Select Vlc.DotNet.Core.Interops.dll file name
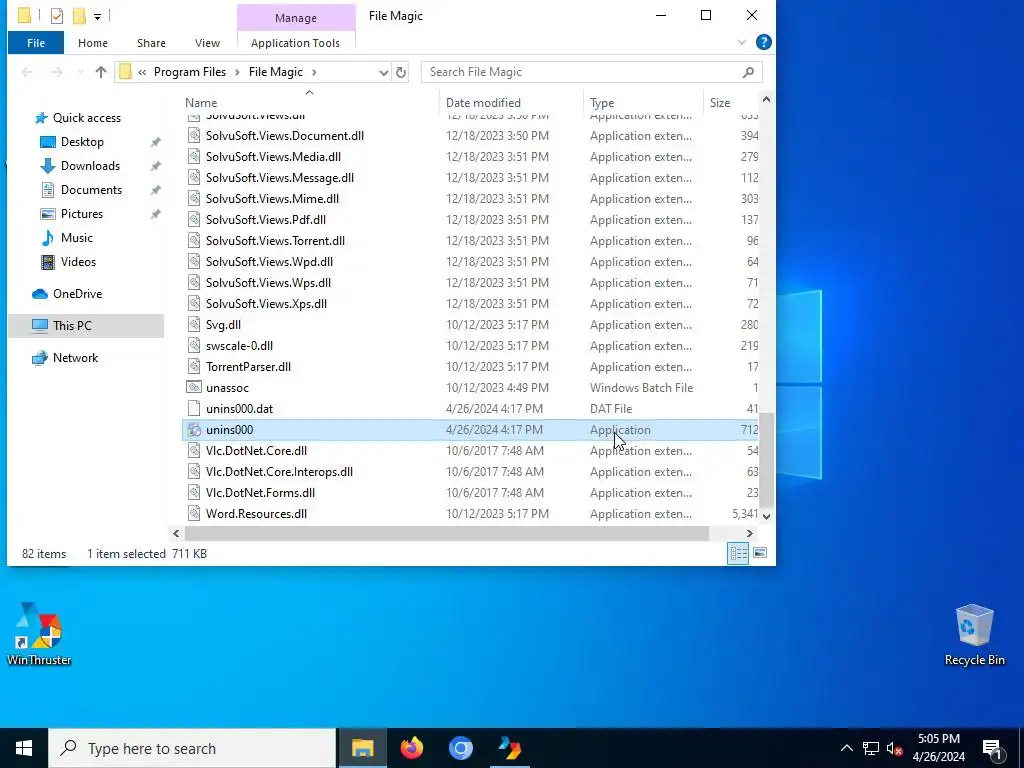Image resolution: width=1024 pixels, height=768 pixels. (279, 472)
